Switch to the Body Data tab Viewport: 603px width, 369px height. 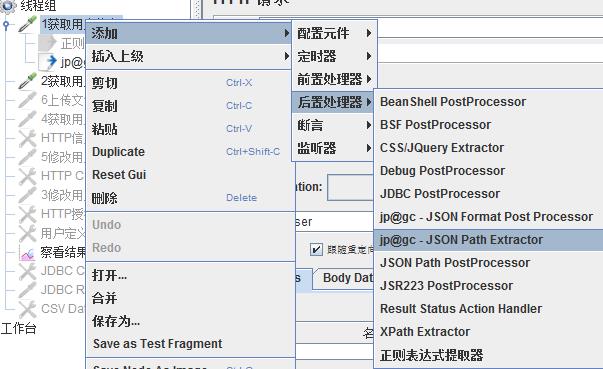pos(344,278)
